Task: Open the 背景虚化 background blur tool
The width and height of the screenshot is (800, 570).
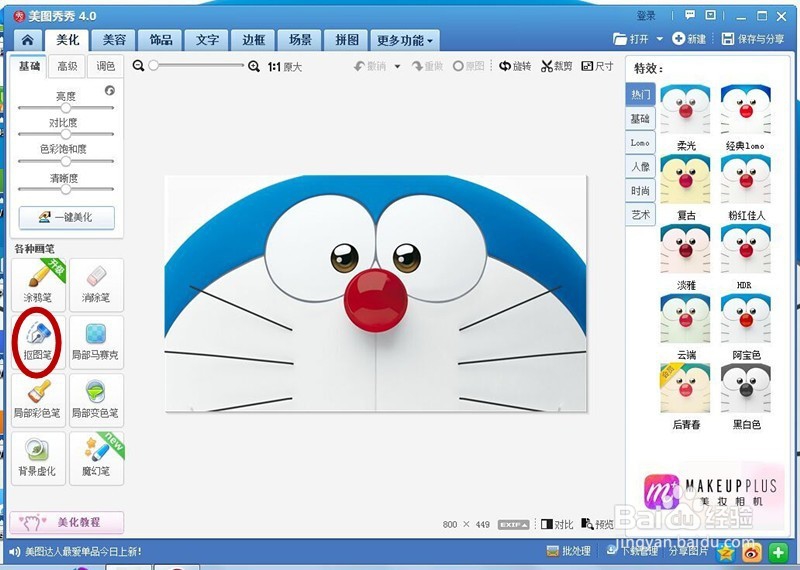Action: (x=38, y=458)
